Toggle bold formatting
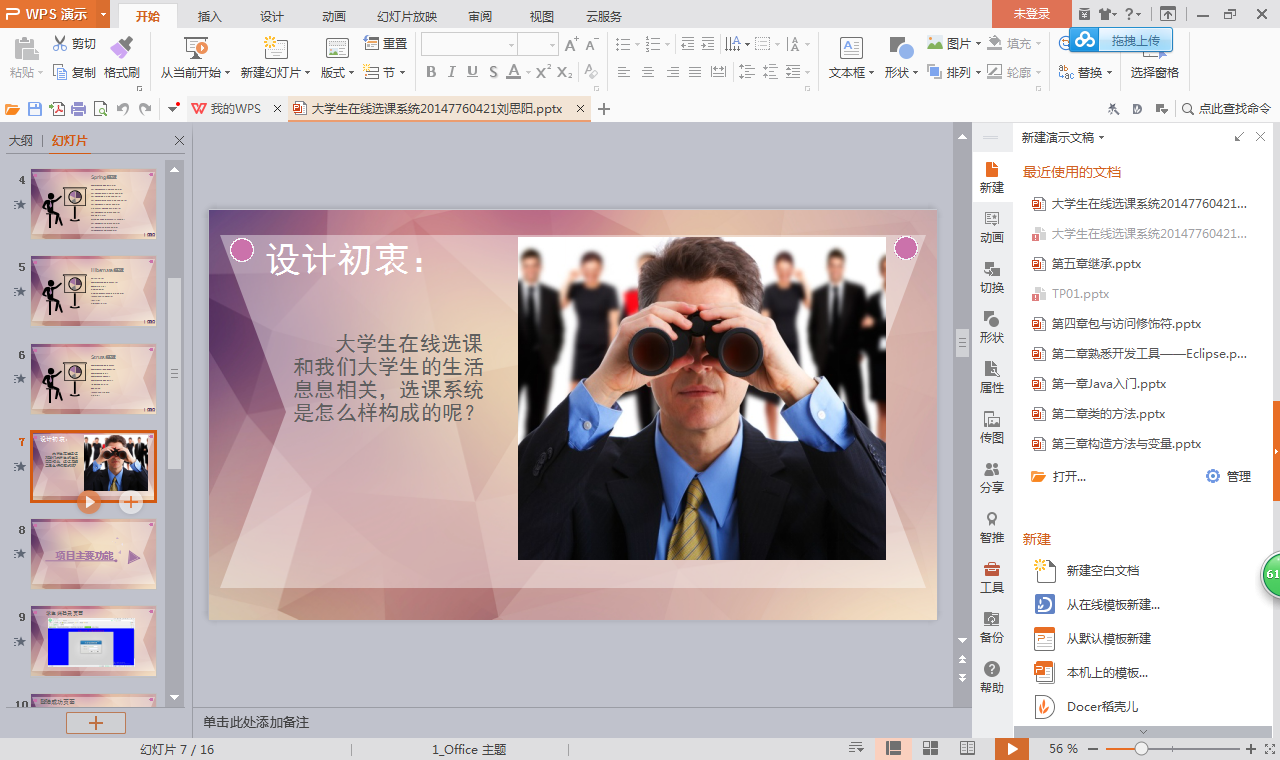 tap(431, 72)
